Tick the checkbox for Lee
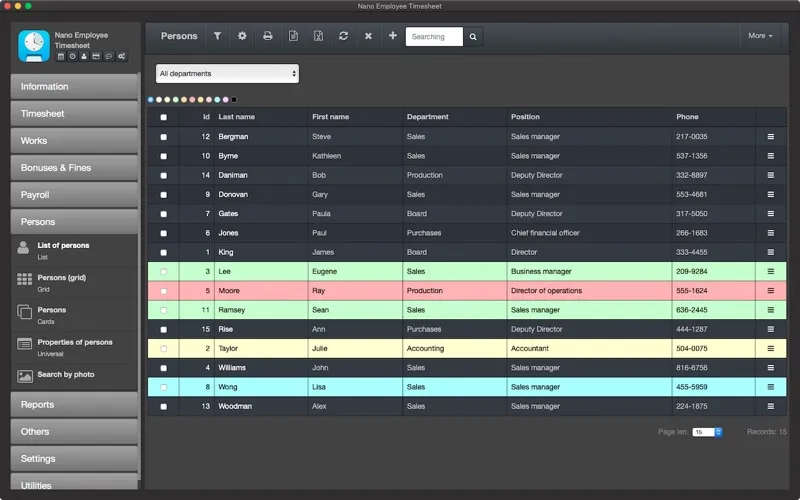 pyautogui.click(x=163, y=272)
